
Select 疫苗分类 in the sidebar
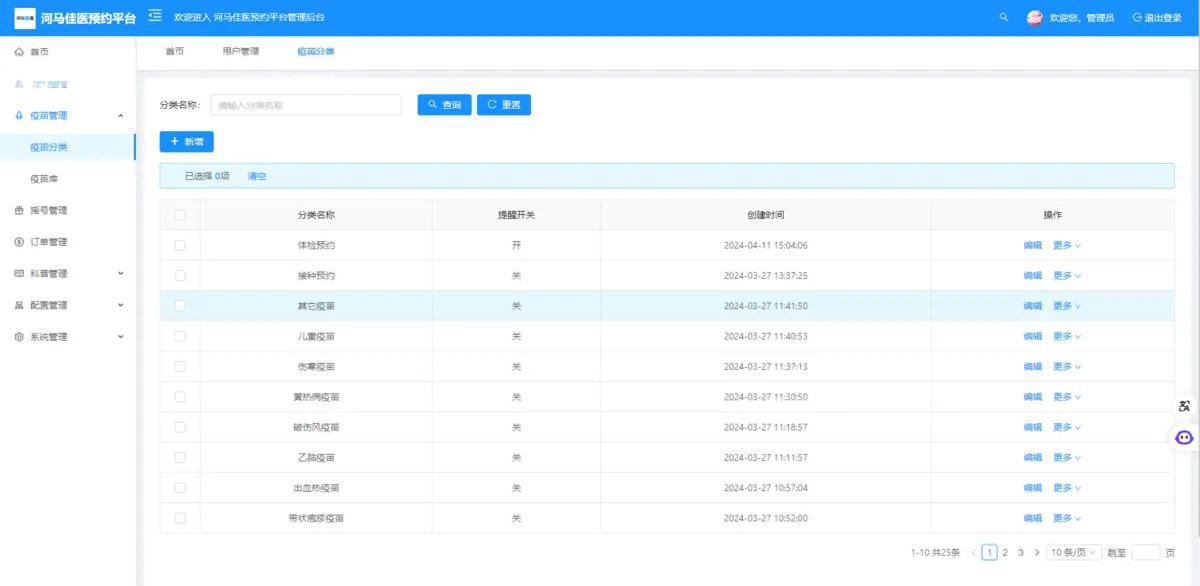click(68, 147)
